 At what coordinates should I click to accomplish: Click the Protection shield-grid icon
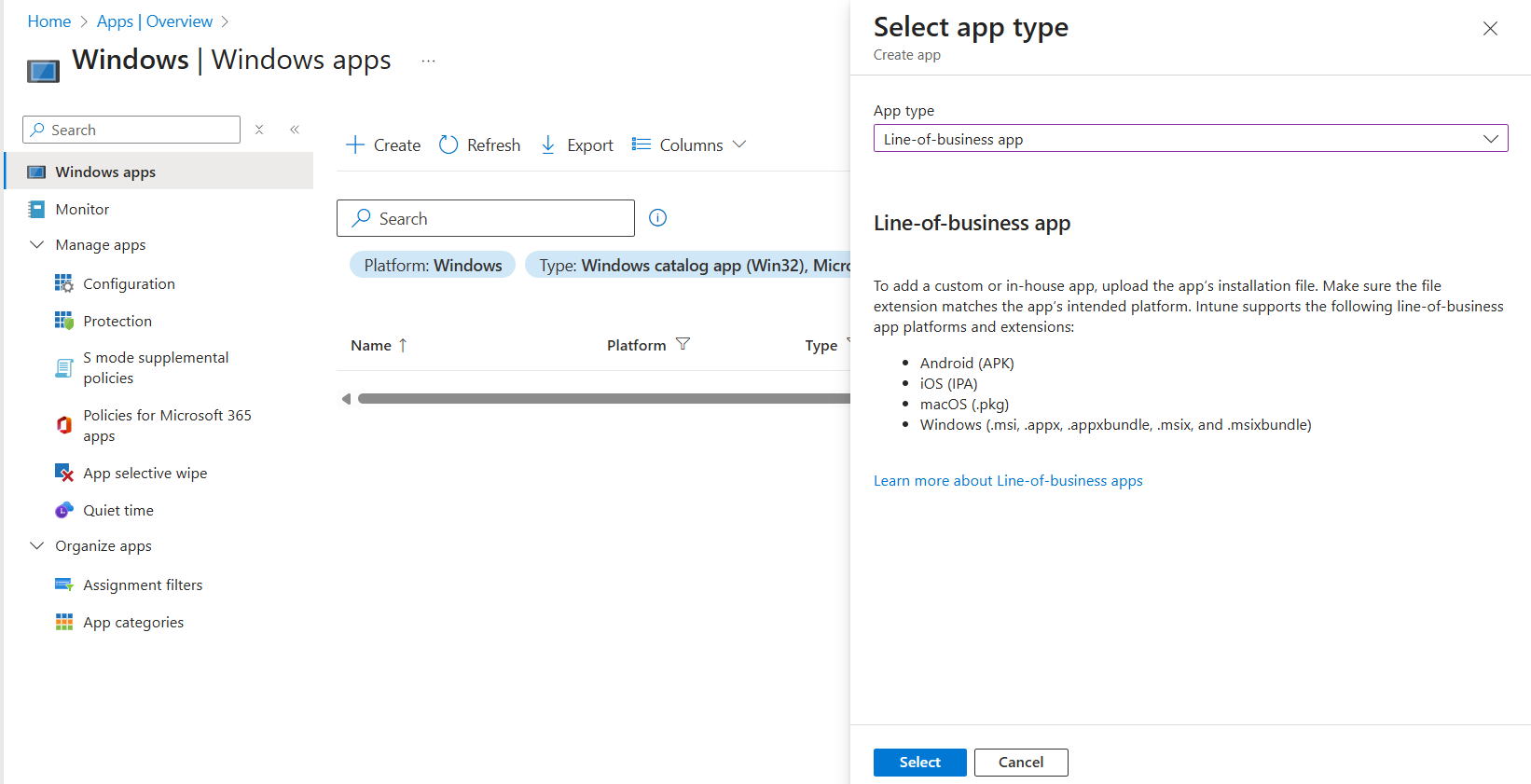(63, 321)
